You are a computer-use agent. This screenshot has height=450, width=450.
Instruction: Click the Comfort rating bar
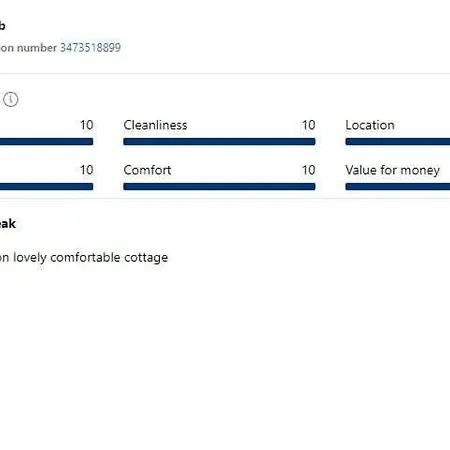[219, 187]
